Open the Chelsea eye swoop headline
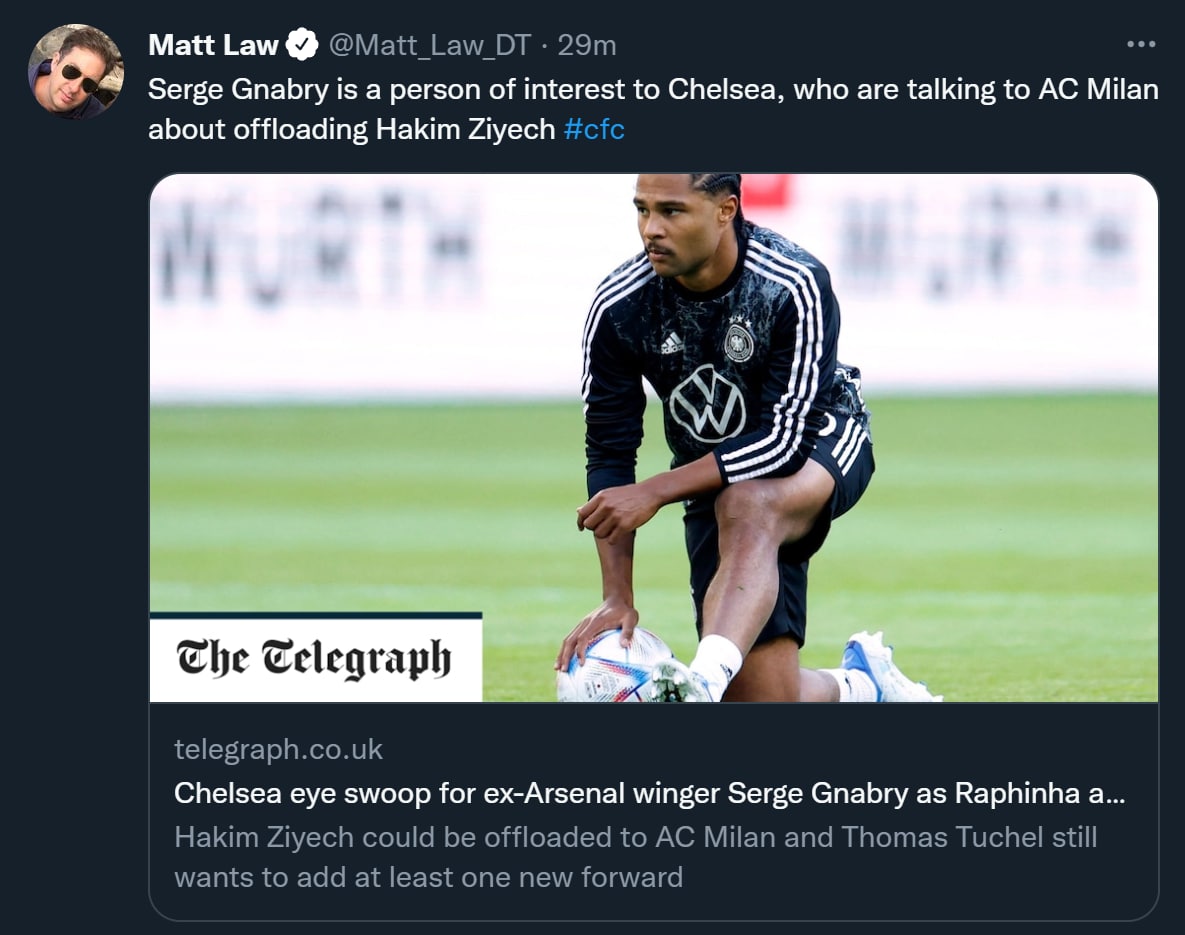The width and height of the screenshot is (1185, 935). pyautogui.click(x=648, y=793)
